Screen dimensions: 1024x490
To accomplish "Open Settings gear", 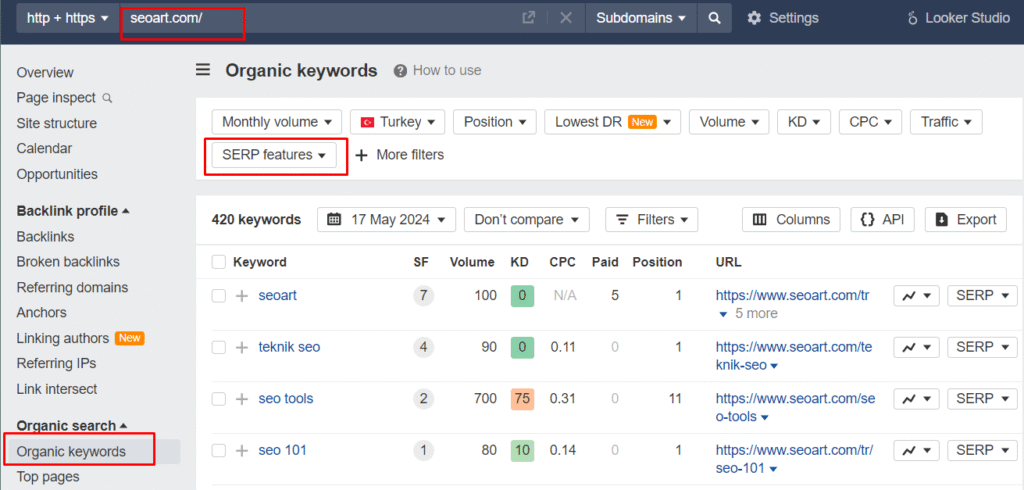I will [x=754, y=18].
